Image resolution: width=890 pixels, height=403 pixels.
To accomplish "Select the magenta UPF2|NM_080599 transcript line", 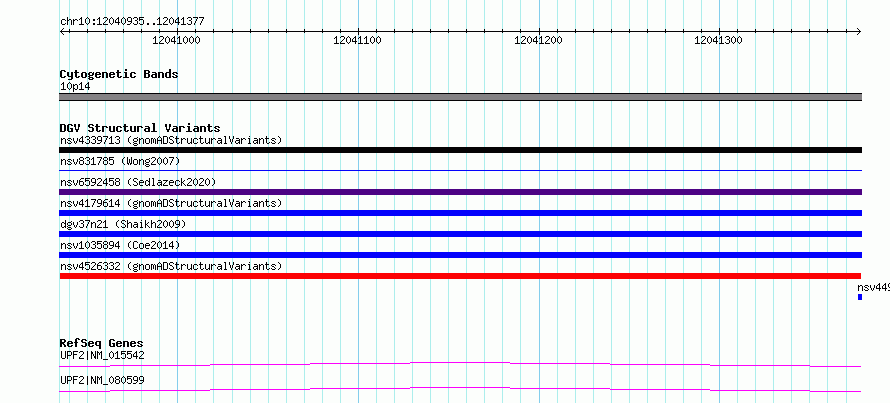I will pyautogui.click(x=461, y=389).
